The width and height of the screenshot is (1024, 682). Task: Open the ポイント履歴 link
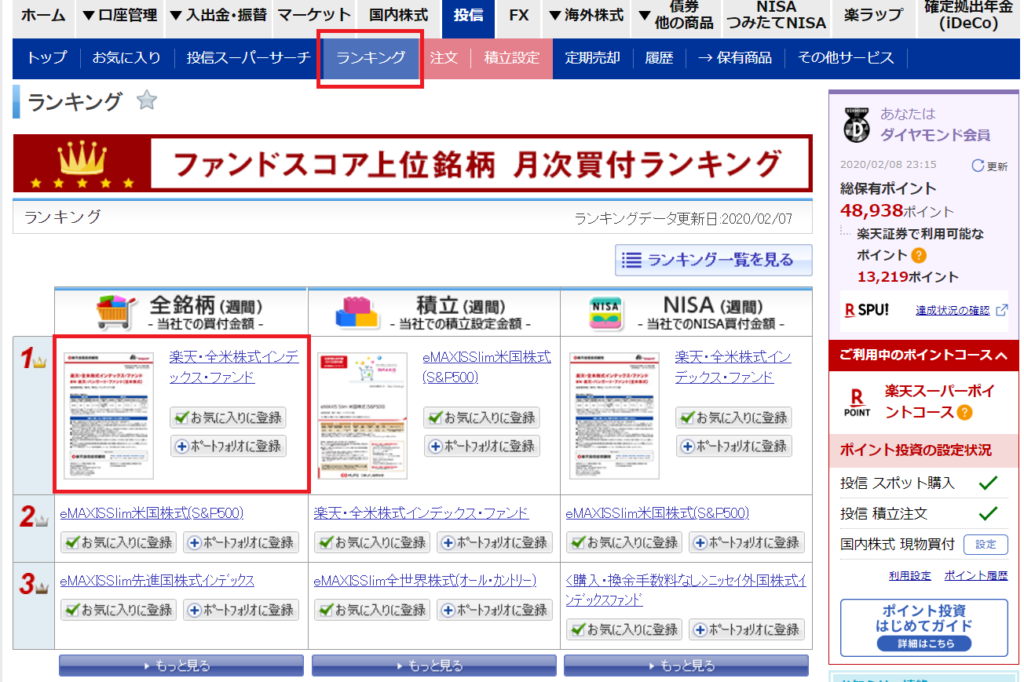click(976, 576)
